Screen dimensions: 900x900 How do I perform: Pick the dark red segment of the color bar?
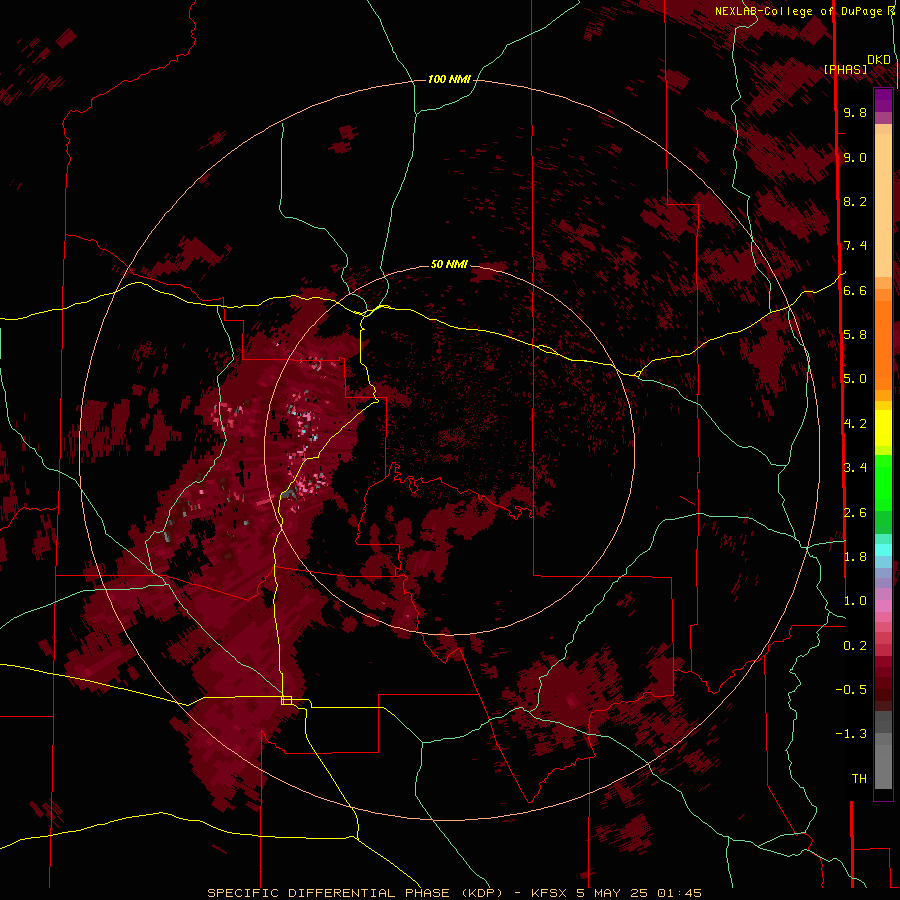883,683
